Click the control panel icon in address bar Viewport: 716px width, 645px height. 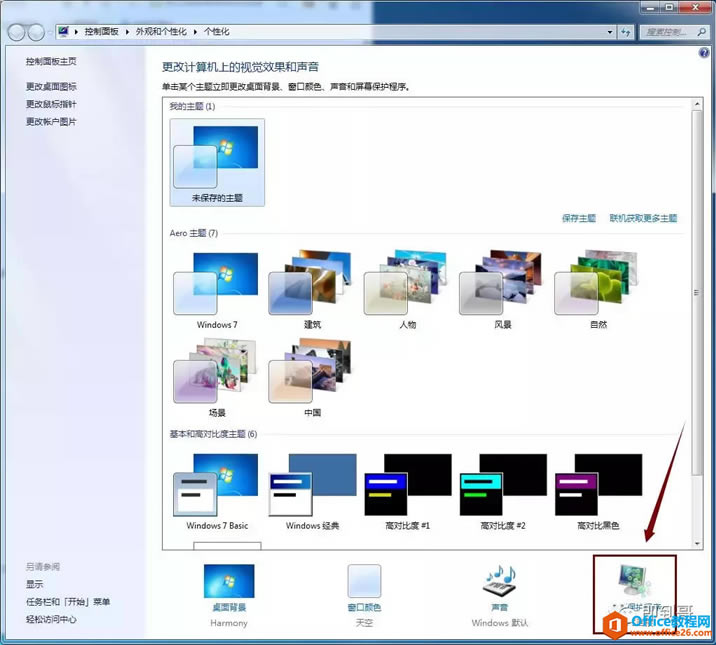click(63, 31)
